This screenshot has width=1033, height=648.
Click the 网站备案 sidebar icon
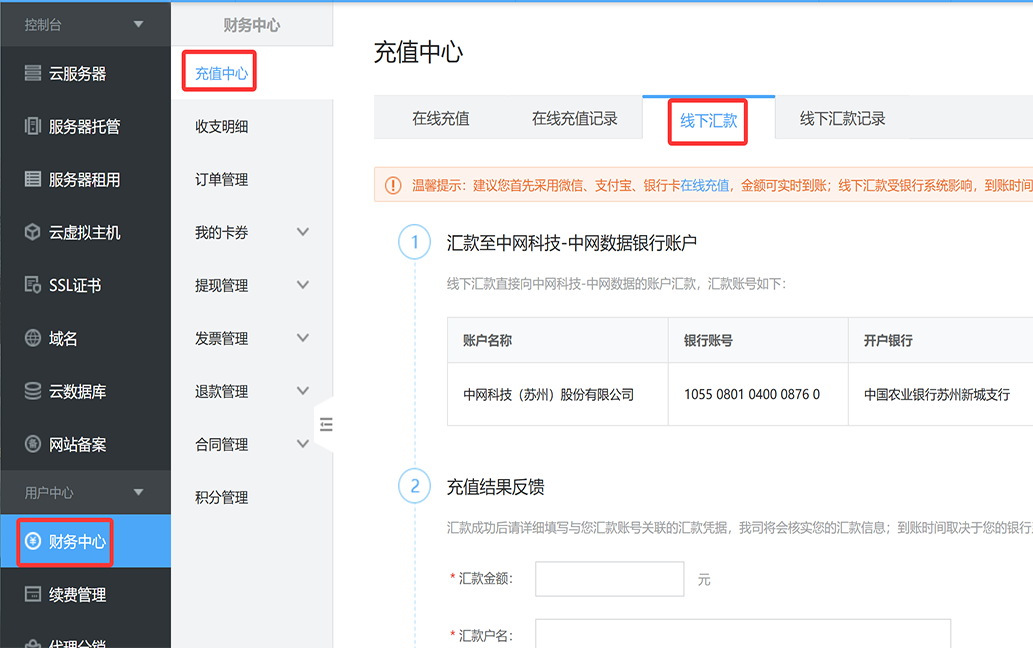(32, 444)
